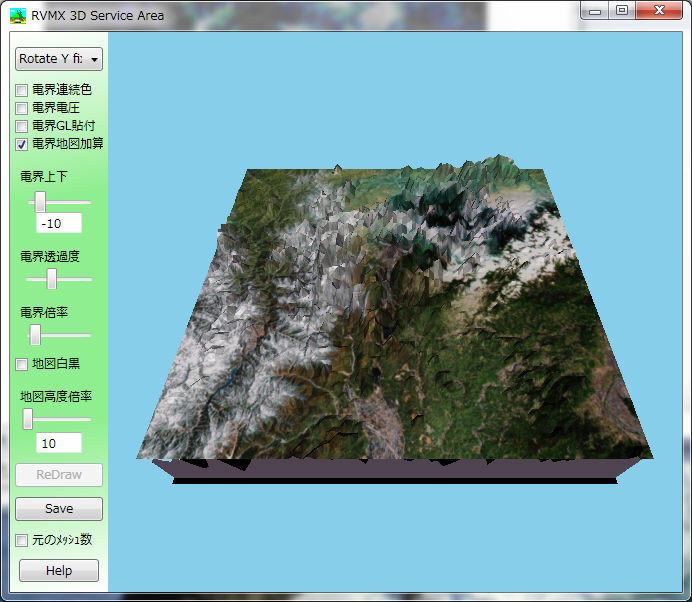
Task: Toggle the 地図白黒 checkbox
Action: pyautogui.click(x=22, y=364)
